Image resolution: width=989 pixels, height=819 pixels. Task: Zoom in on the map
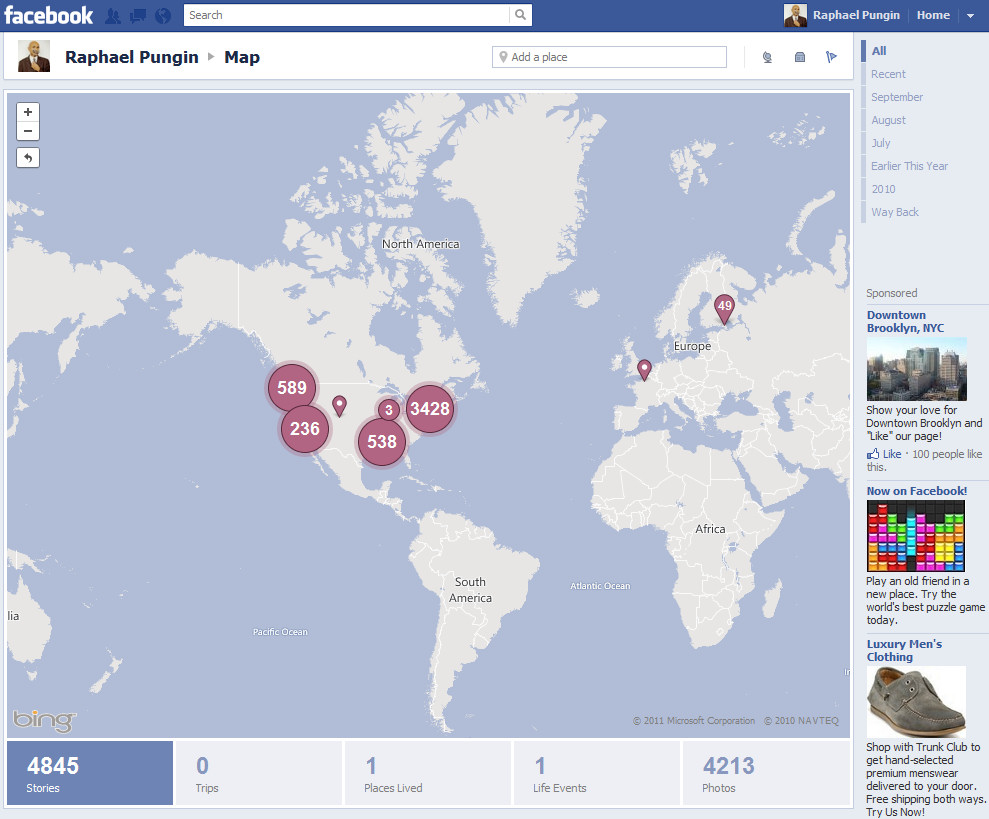pos(28,112)
